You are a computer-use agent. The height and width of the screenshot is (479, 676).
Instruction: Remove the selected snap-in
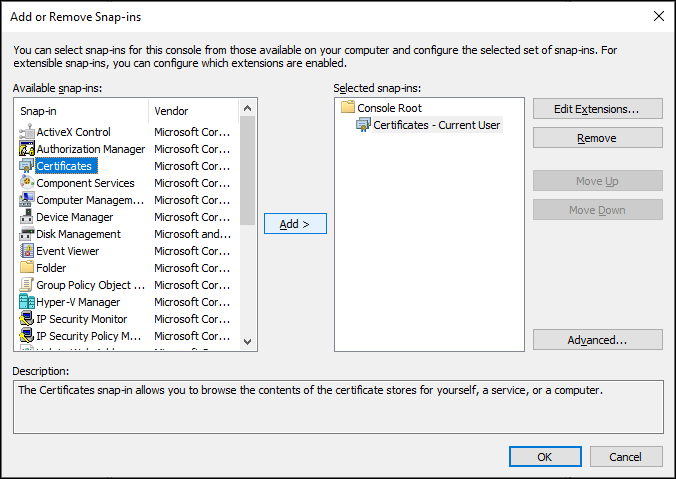pos(597,138)
